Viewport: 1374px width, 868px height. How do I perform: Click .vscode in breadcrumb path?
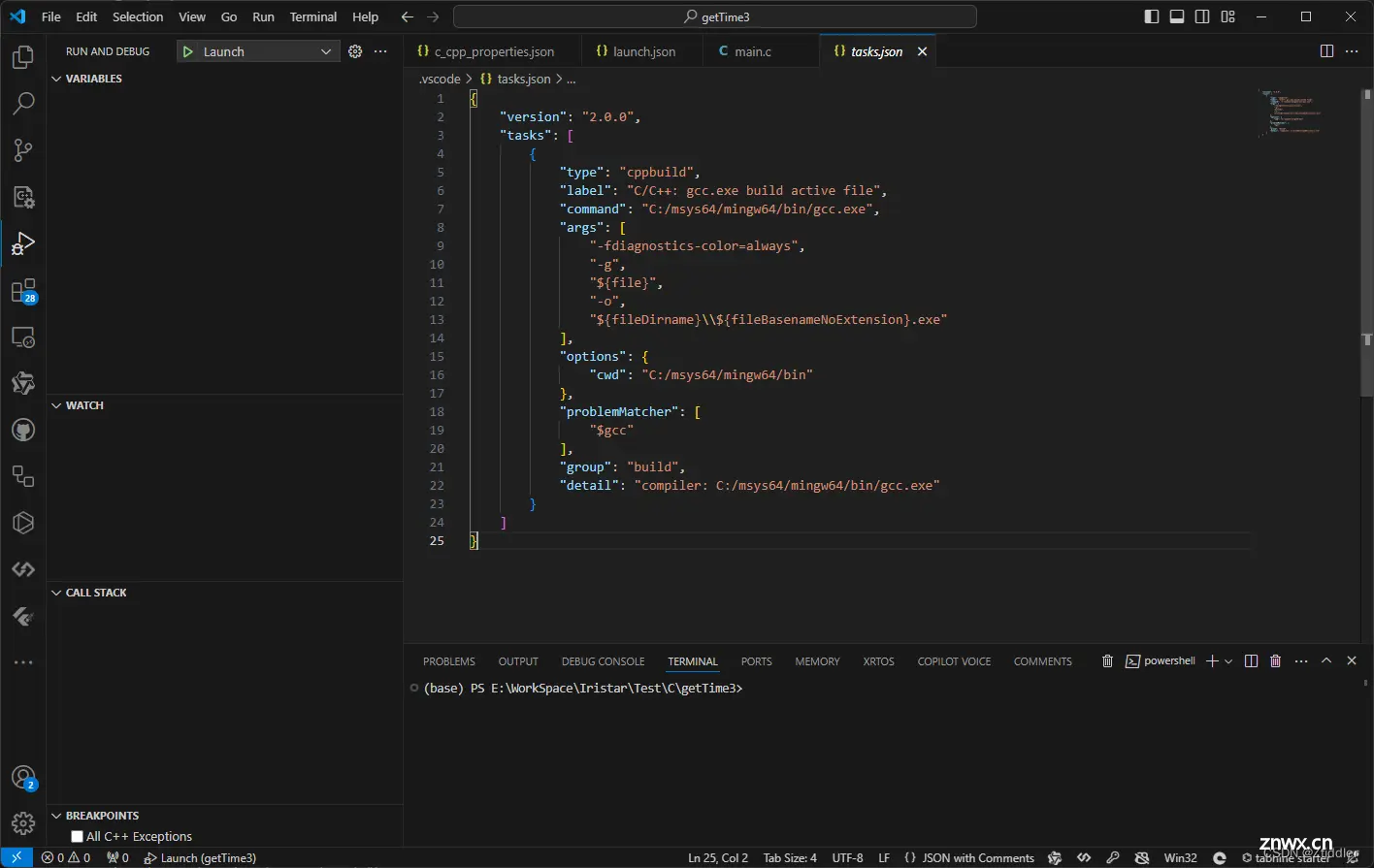point(440,79)
